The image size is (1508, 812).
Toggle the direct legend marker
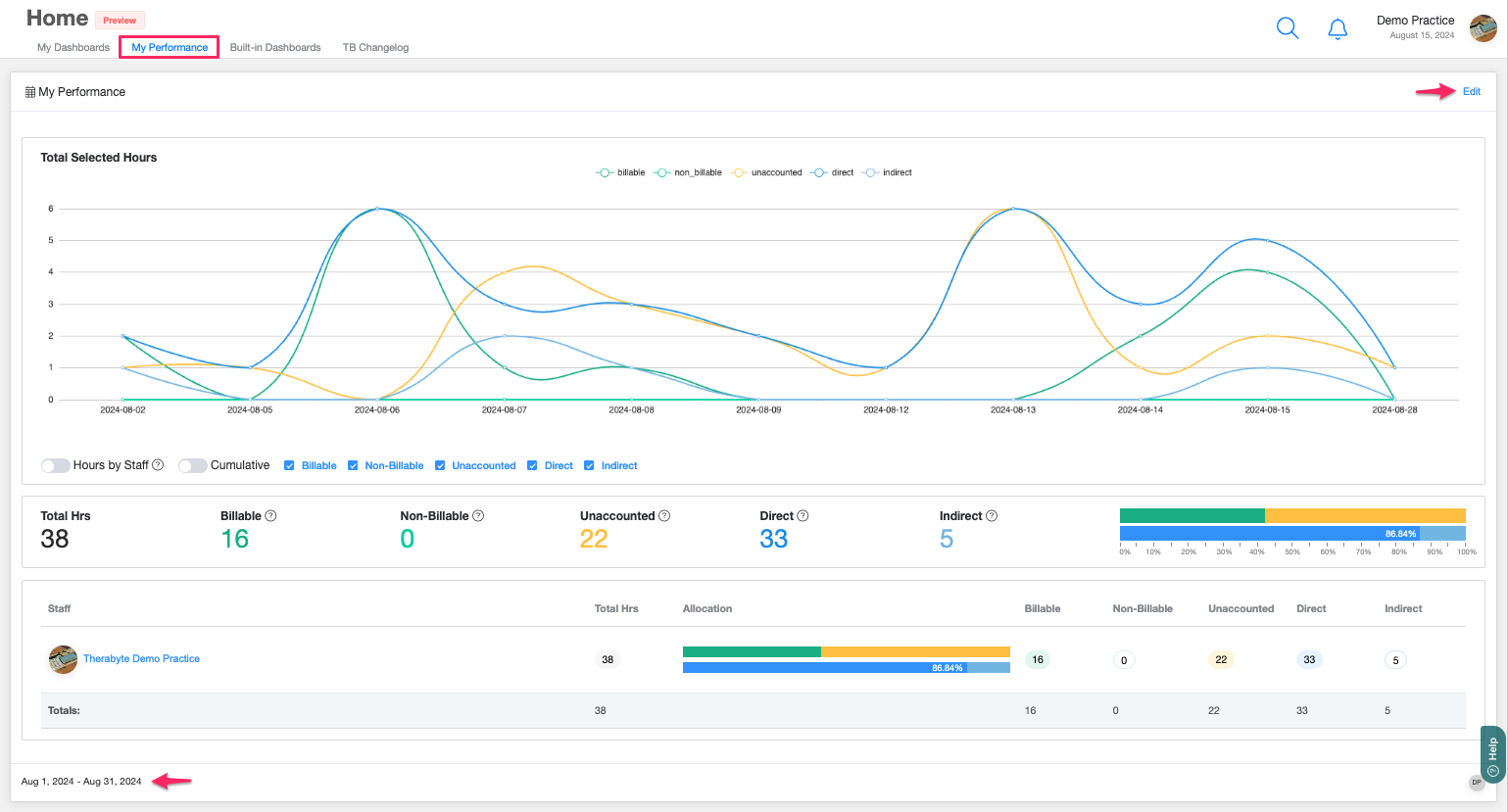(x=819, y=172)
